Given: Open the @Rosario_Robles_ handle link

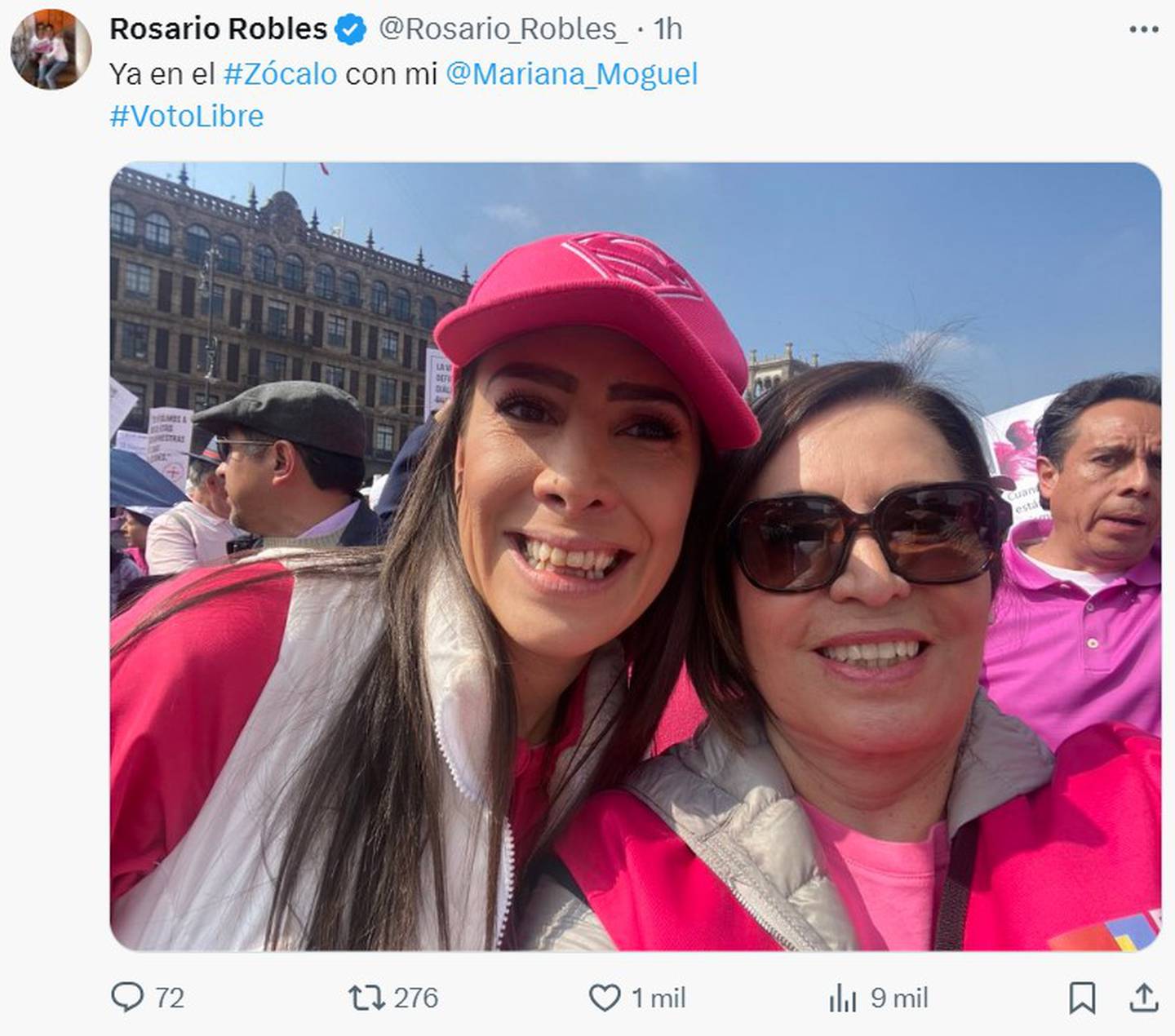Looking at the screenshot, I should pyautogui.click(x=503, y=29).
